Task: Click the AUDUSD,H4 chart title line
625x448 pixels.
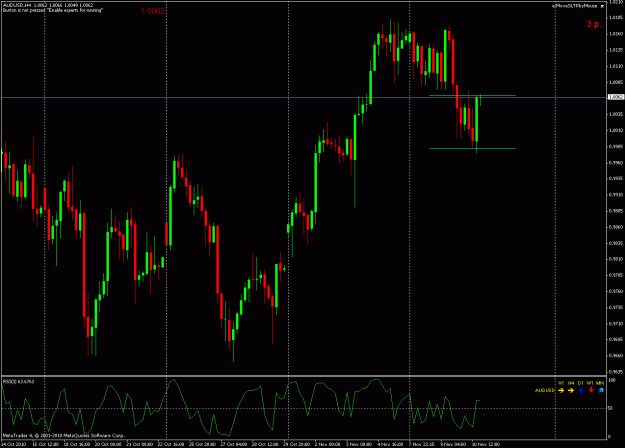Action: pos(48,5)
